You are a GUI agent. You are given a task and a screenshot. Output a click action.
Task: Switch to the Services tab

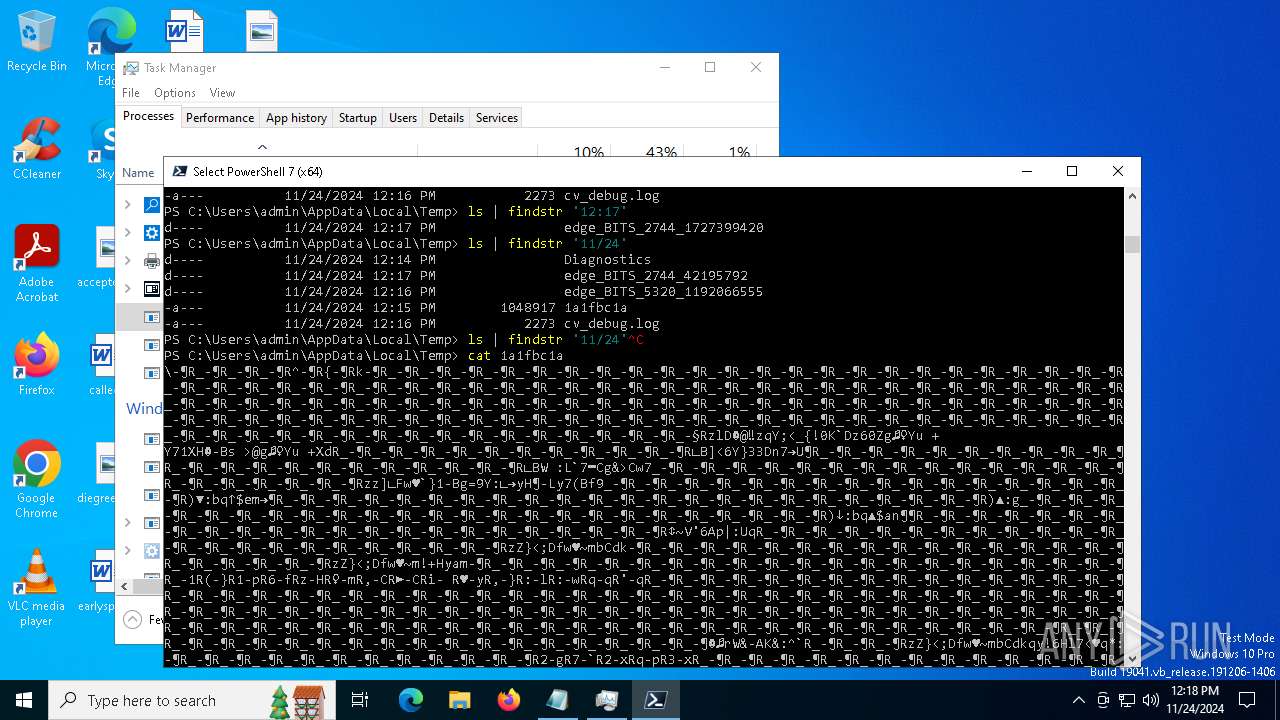(497, 118)
